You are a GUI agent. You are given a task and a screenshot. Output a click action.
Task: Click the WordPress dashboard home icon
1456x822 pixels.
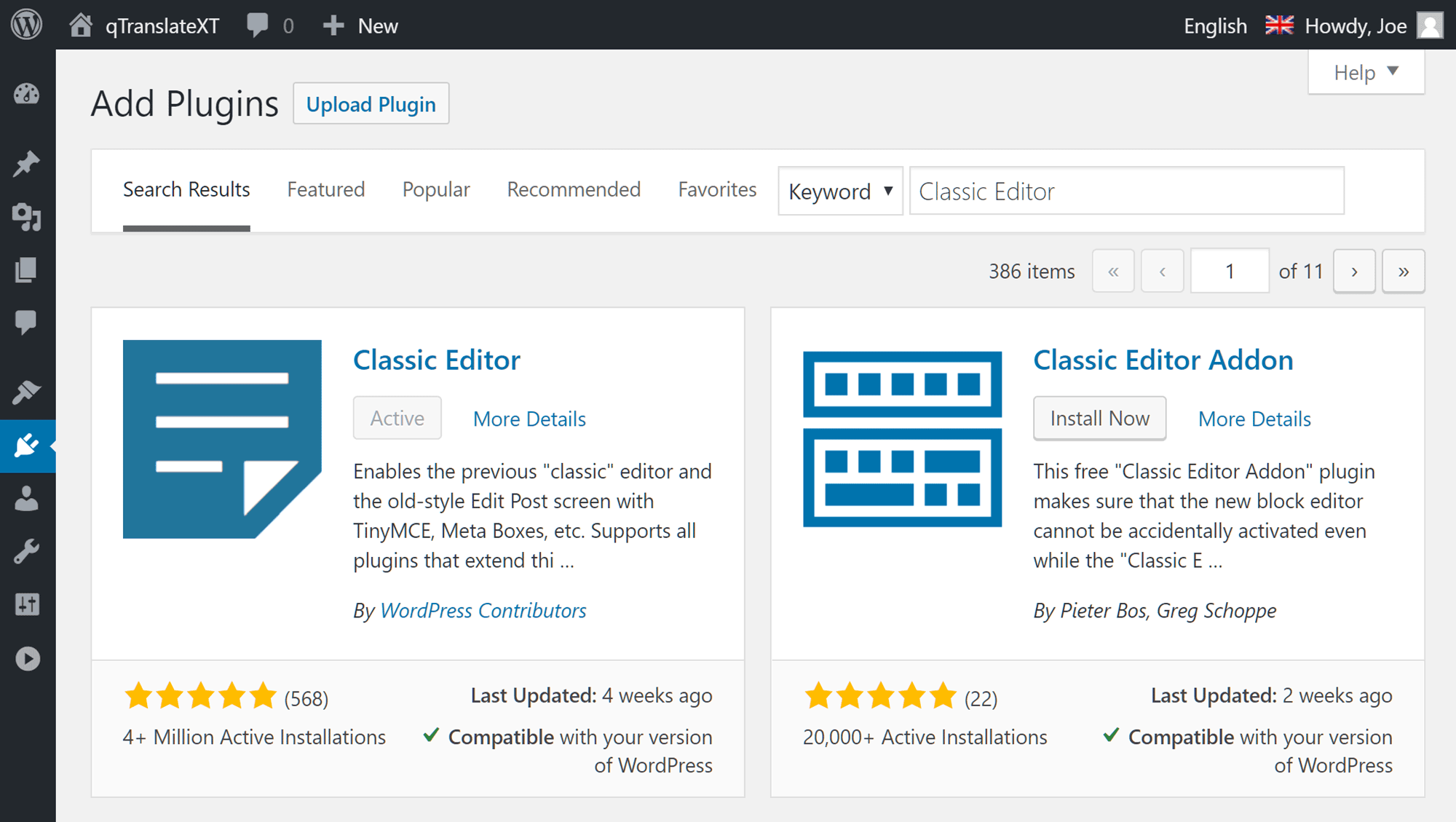coord(79,24)
